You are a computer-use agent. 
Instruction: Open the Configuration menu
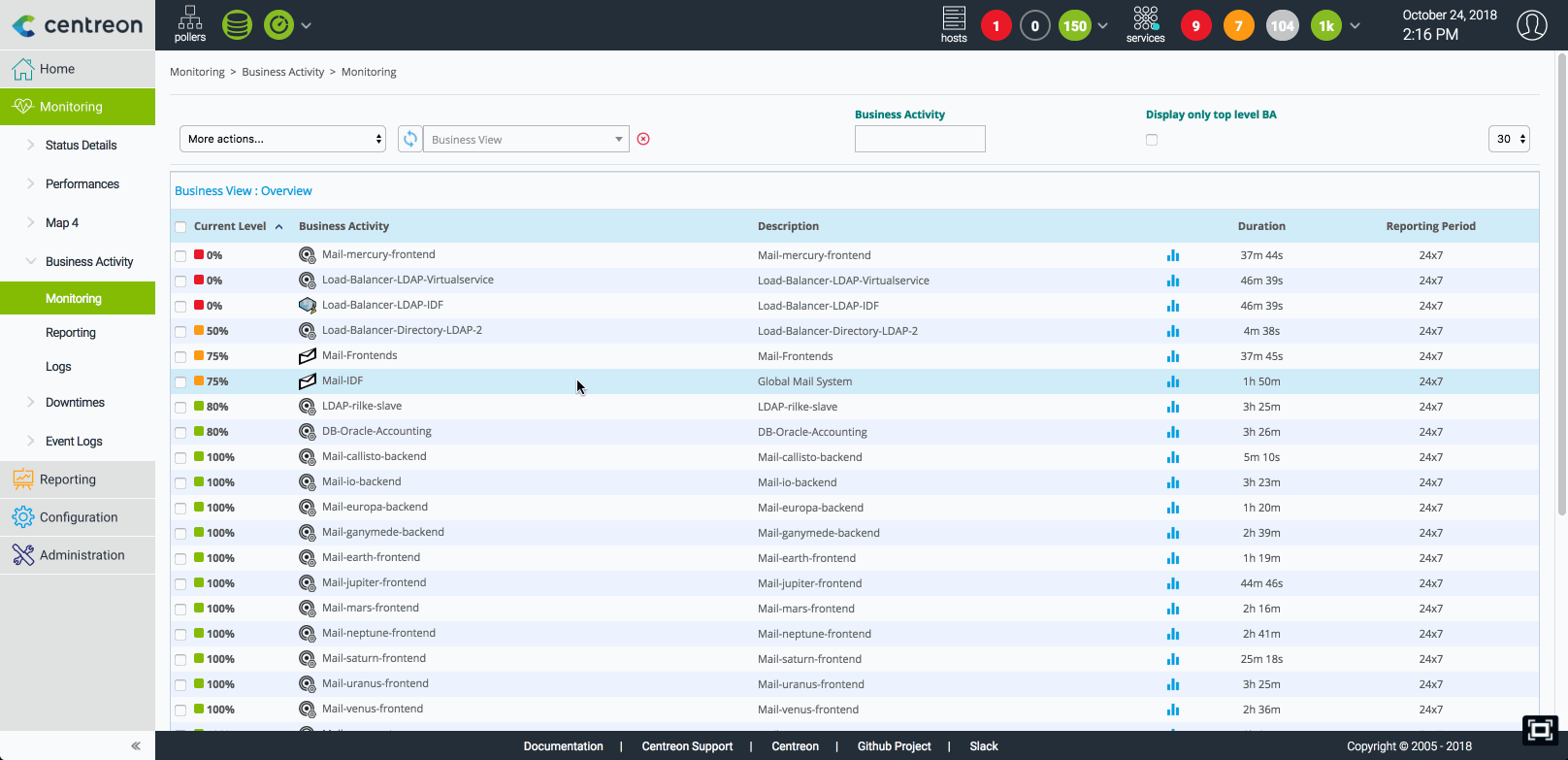coord(78,517)
